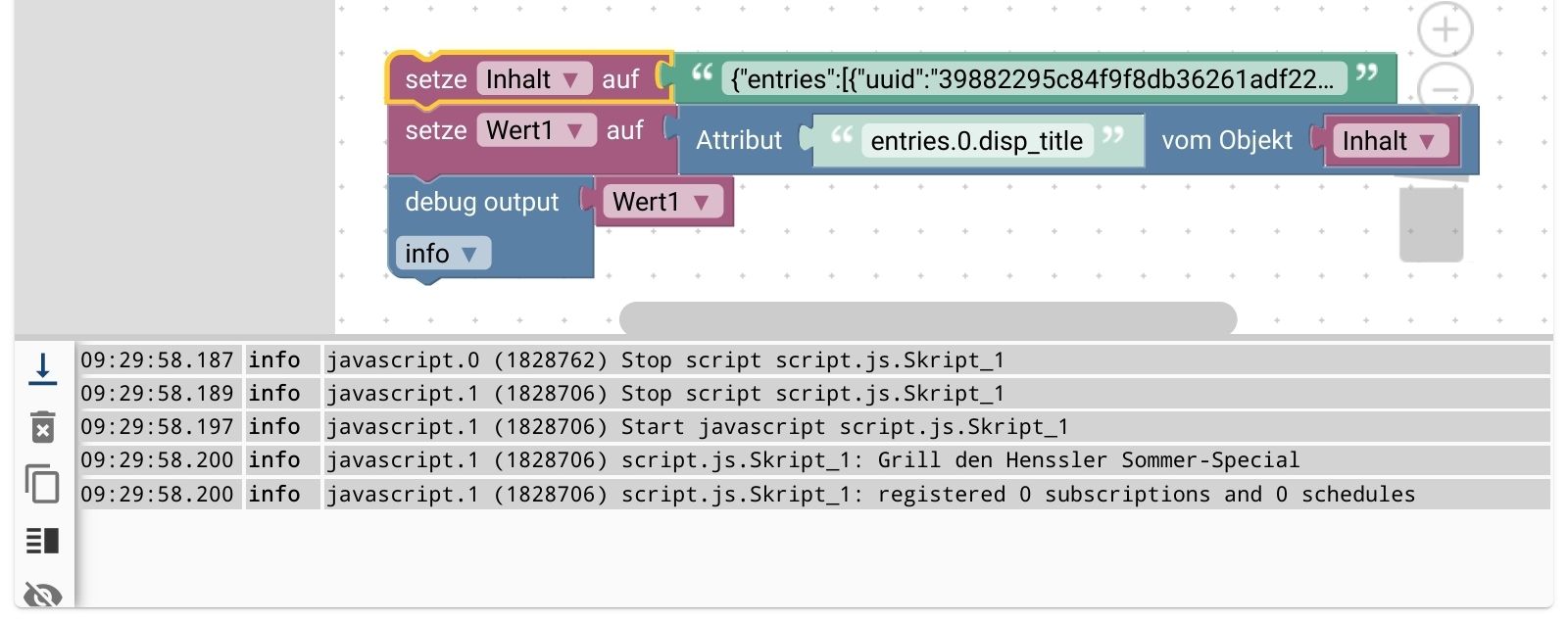Open the info log level dropdown
The width and height of the screenshot is (1568, 622).
click(469, 255)
